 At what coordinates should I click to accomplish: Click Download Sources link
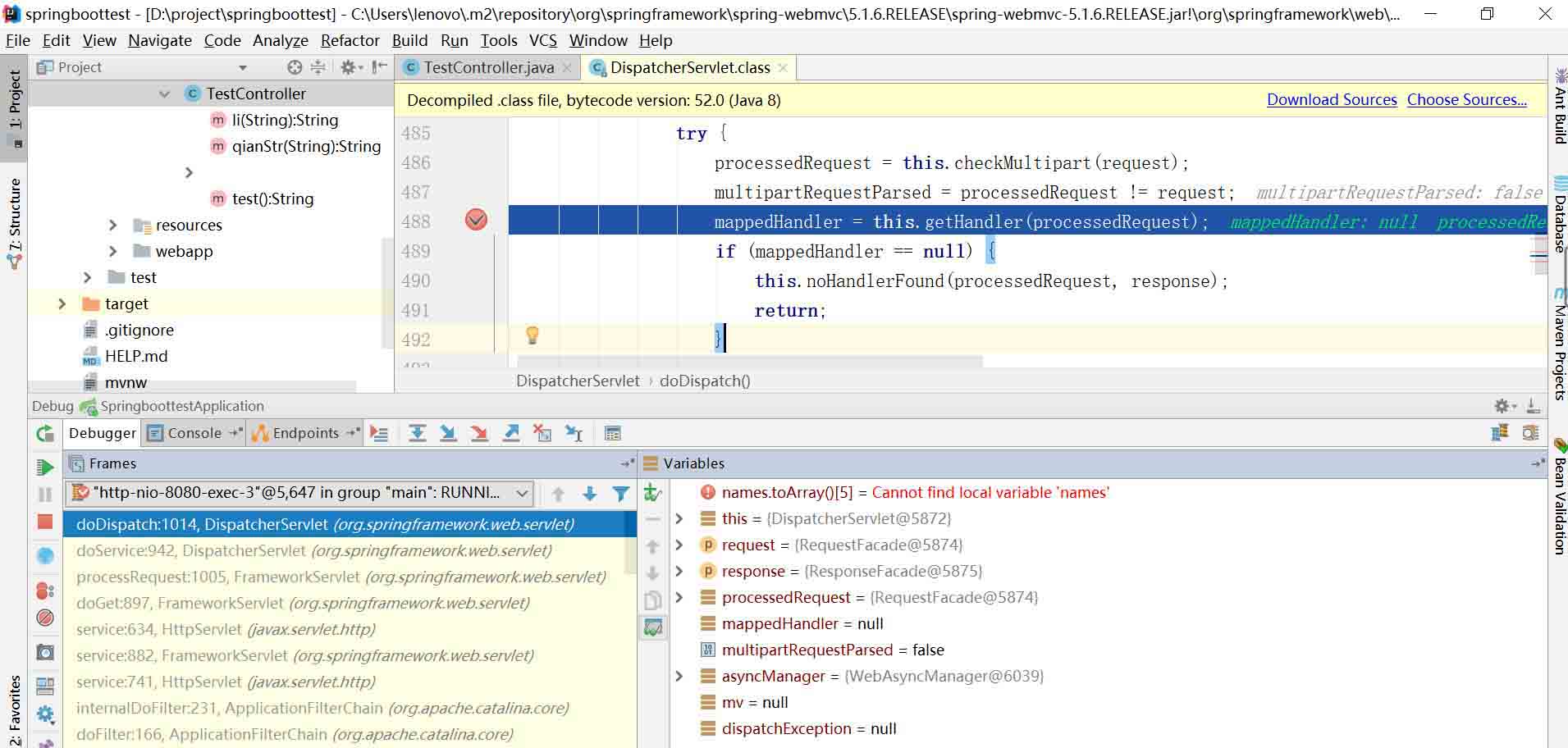tap(1332, 99)
